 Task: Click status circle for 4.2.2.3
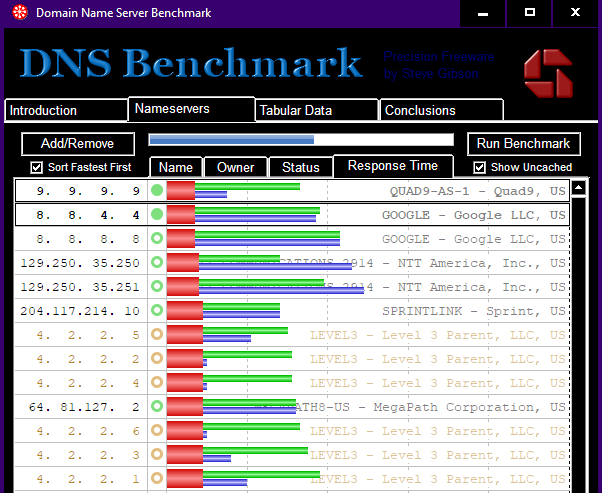tap(157, 454)
